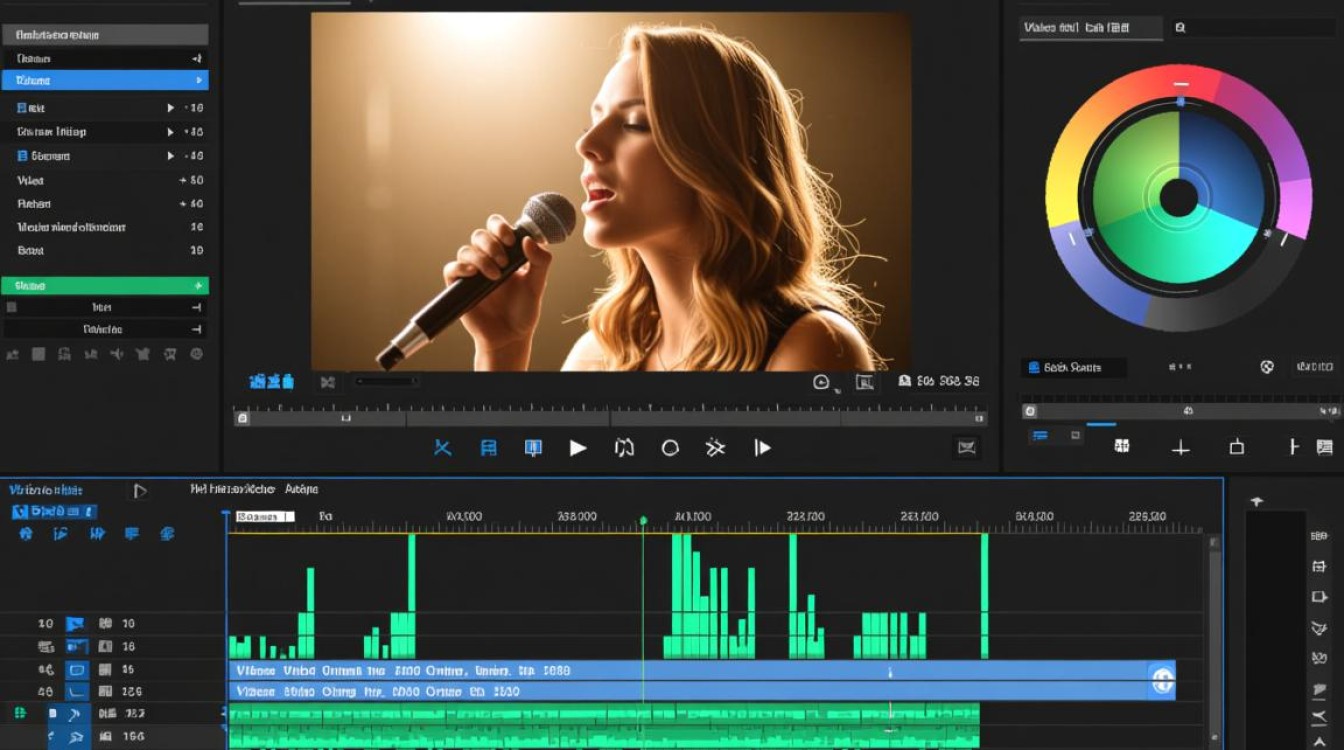Click the square box icon beside the plus
The image size is (1344, 750).
[x=1237, y=447]
